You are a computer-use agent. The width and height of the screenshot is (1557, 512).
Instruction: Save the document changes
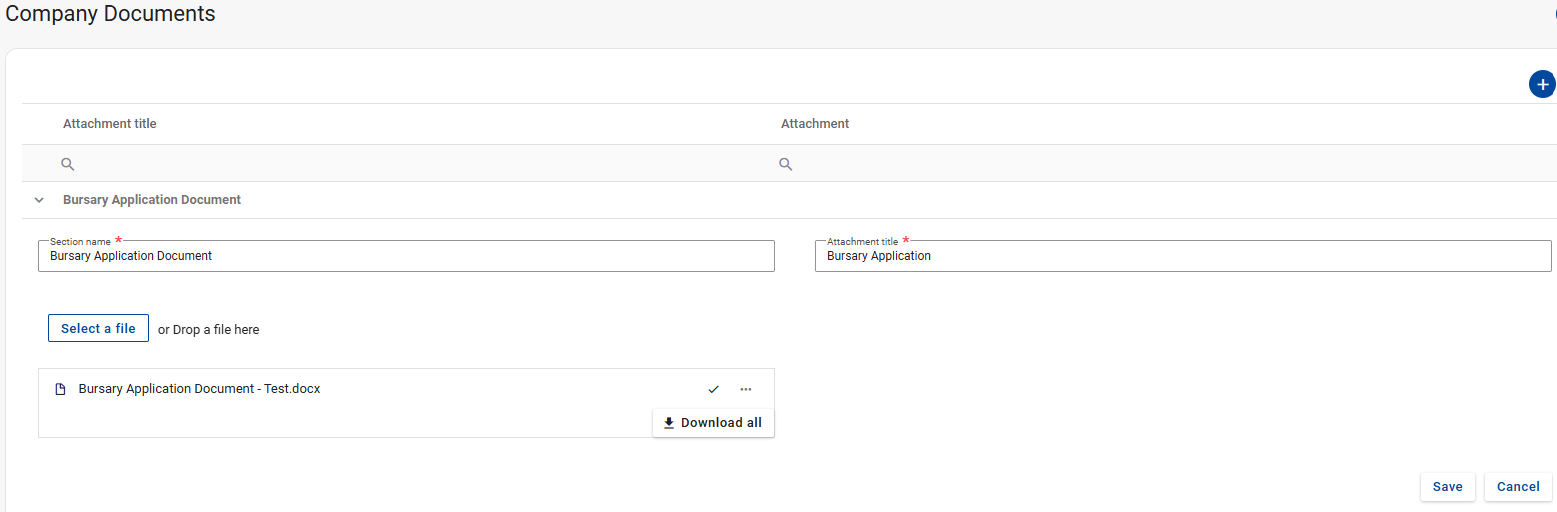pyautogui.click(x=1447, y=487)
